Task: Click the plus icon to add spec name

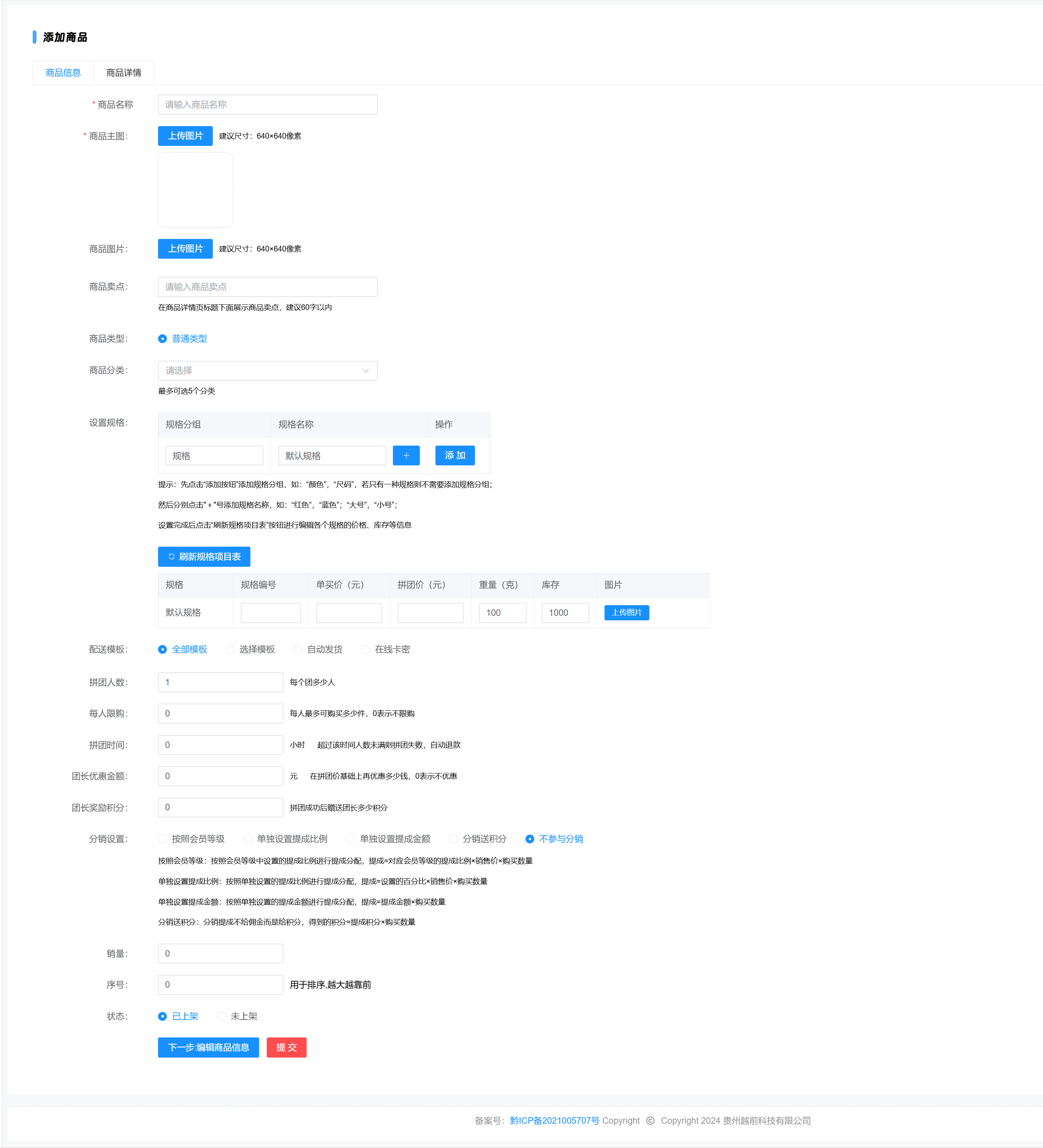Action: click(x=405, y=455)
